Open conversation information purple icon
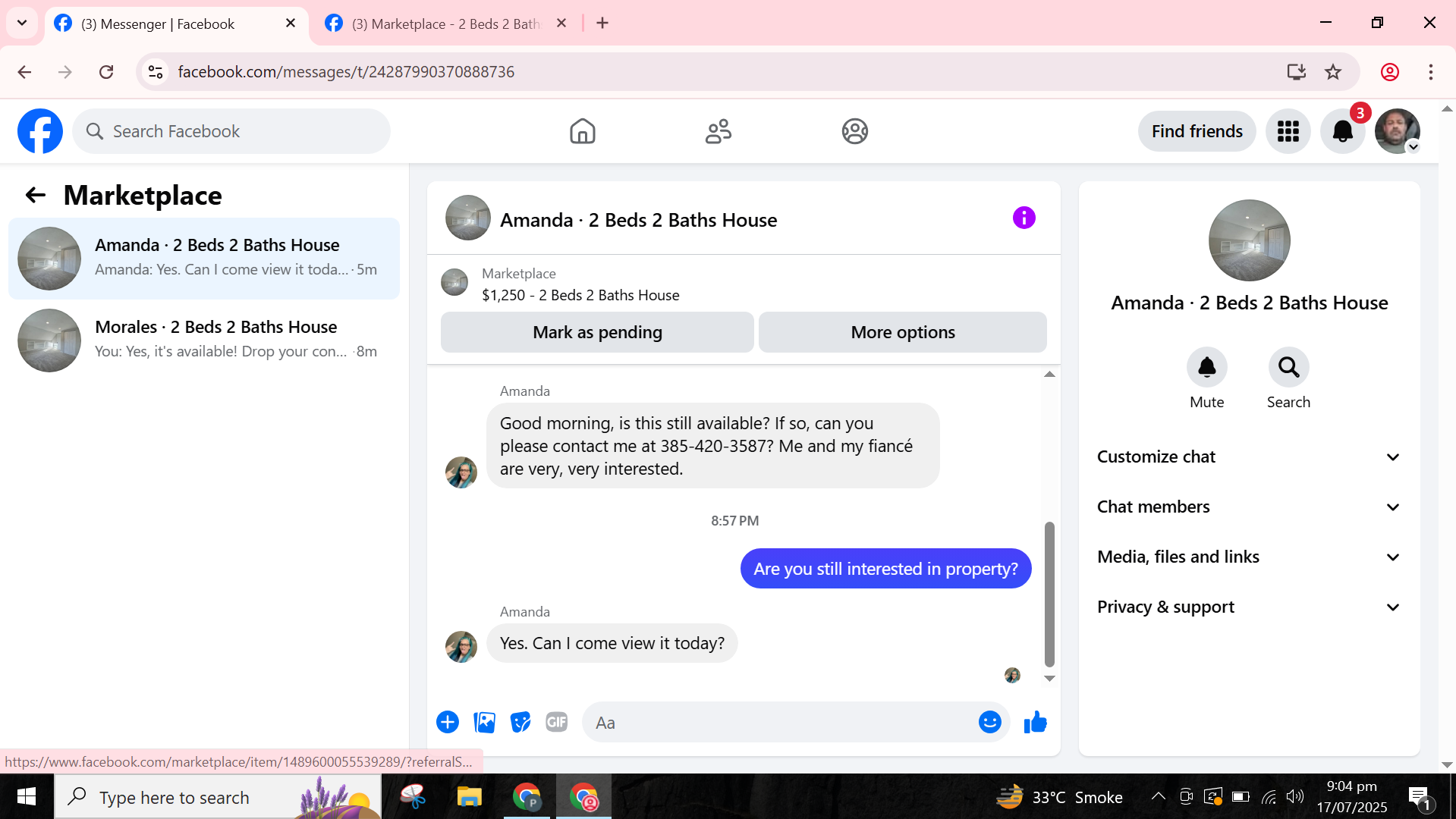This screenshot has height=819, width=1456. [1024, 218]
